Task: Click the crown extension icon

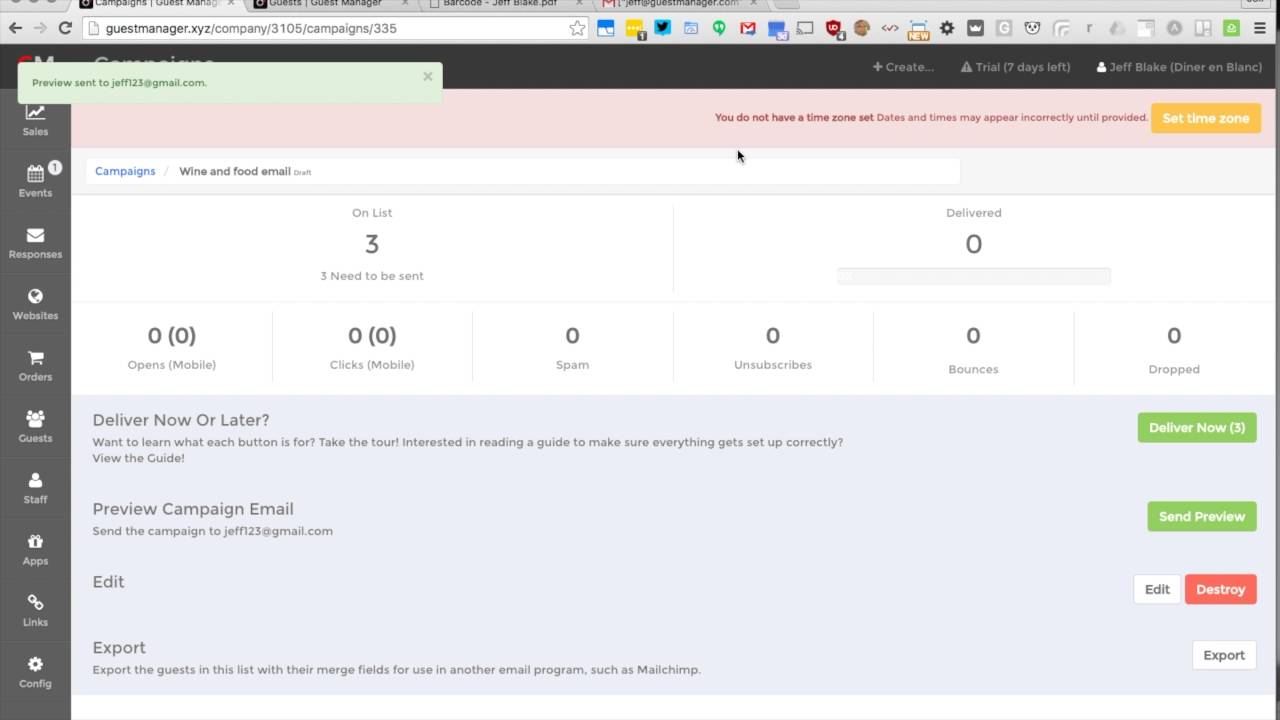Action: tap(975, 28)
